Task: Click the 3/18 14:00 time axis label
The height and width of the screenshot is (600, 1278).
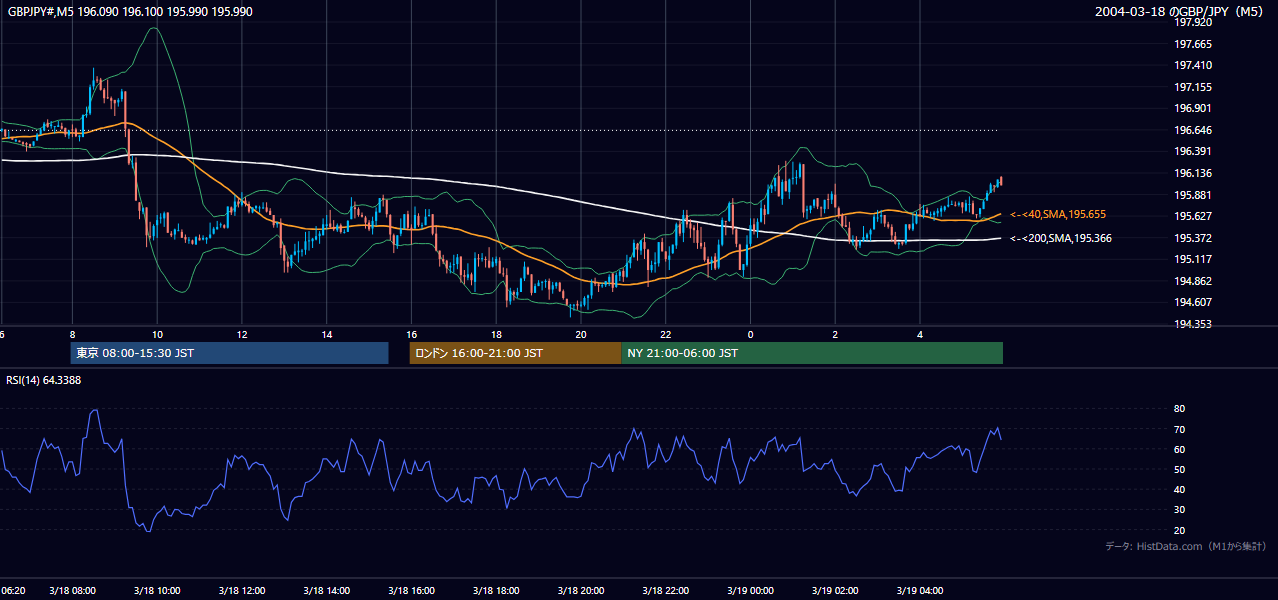Action: [327, 591]
